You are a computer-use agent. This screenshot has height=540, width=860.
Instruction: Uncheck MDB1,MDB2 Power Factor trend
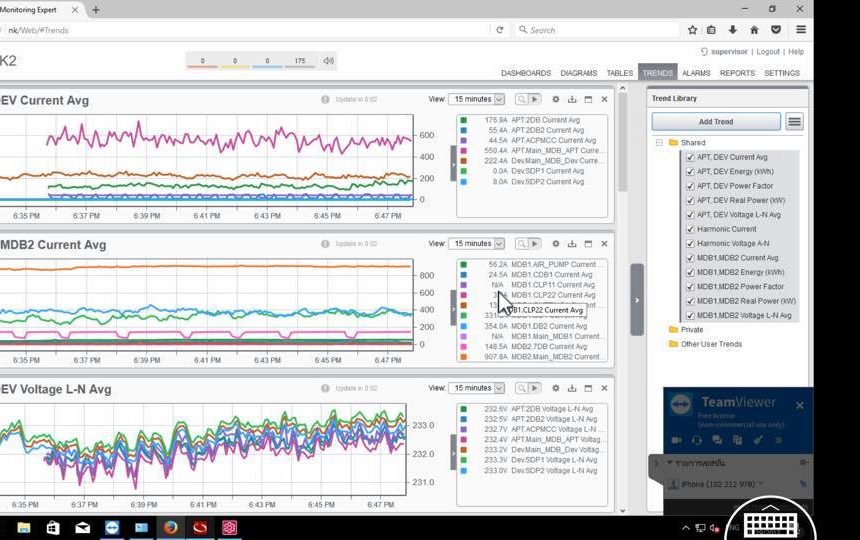pos(690,286)
